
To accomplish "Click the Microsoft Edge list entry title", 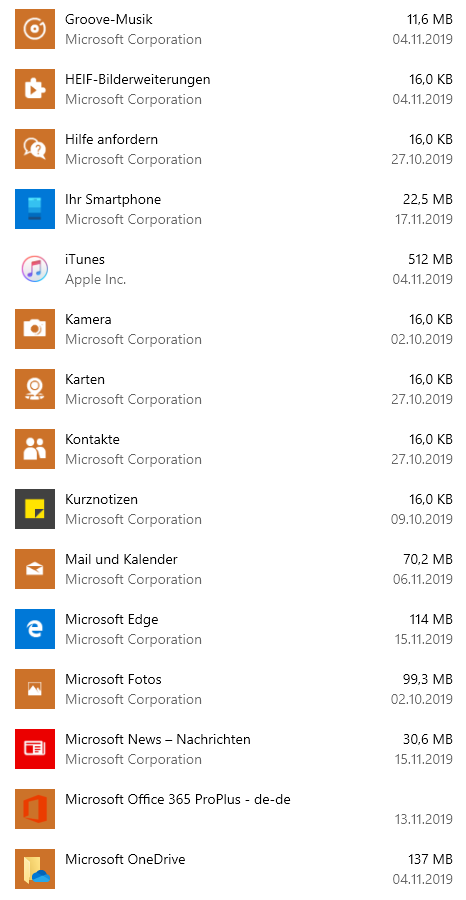I will coord(112,619).
